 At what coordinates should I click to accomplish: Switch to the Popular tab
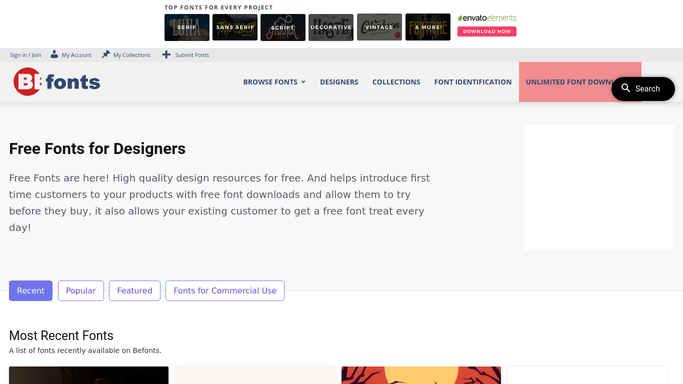pyautogui.click(x=81, y=290)
